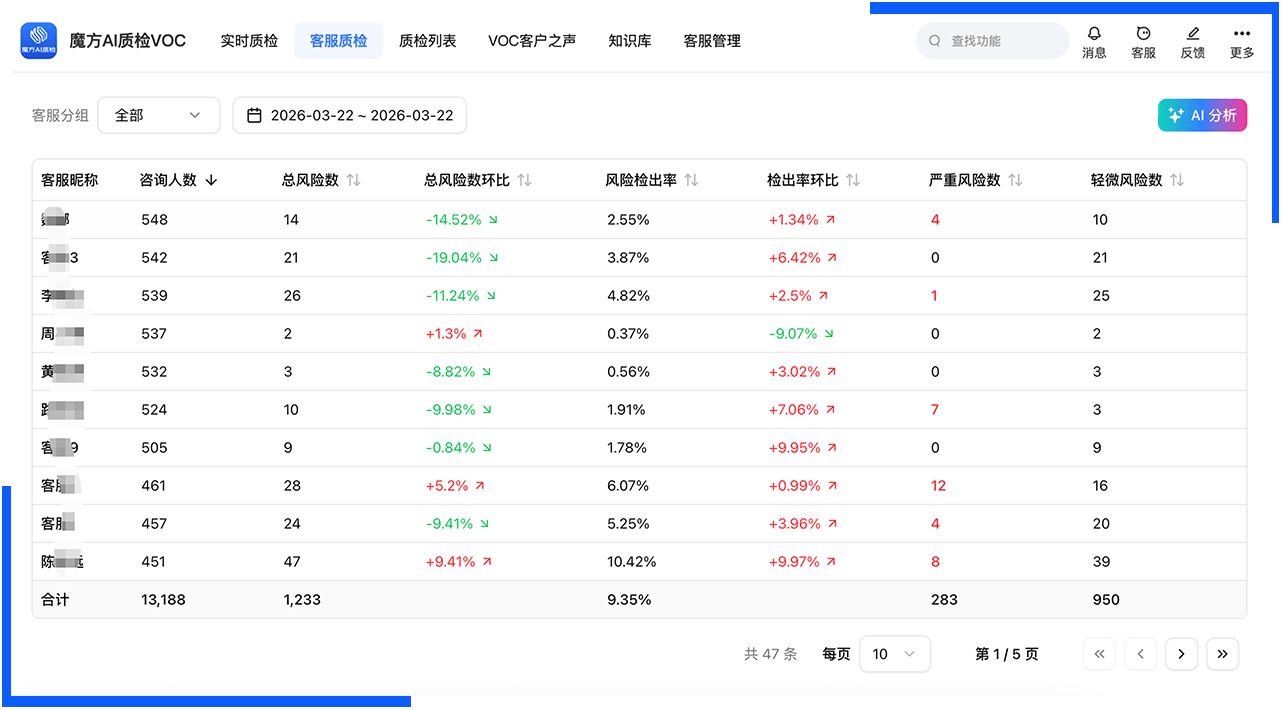Click the AI 分析 button
Image resolution: width=1282 pixels, height=710 pixels.
1202,115
